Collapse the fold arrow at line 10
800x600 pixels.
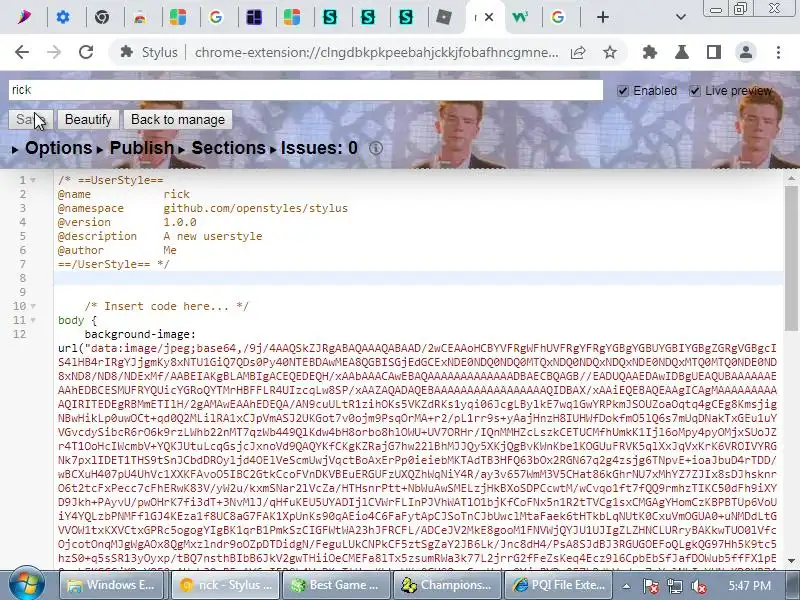click(33, 306)
